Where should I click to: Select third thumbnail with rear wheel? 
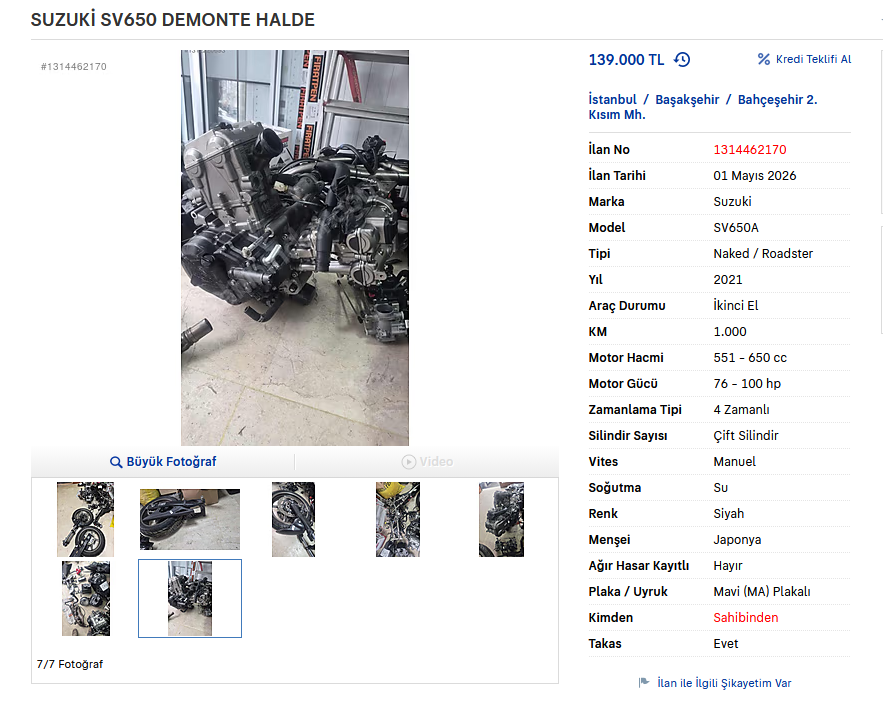[x=293, y=519]
